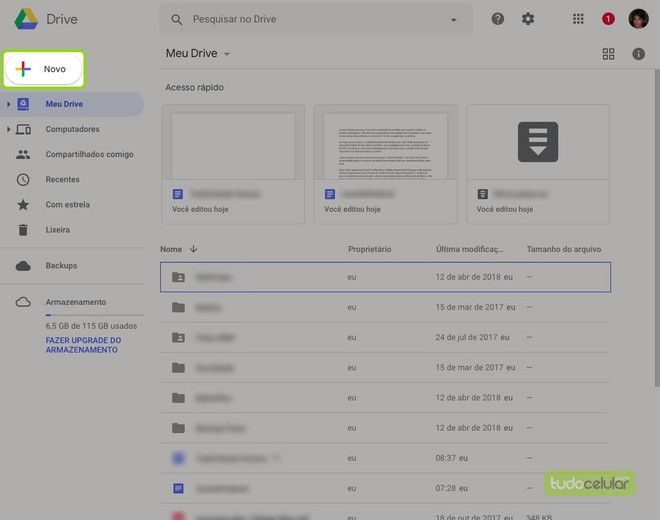Switch to grid view layout
Image resolution: width=660 pixels, height=520 pixels.
(x=608, y=54)
